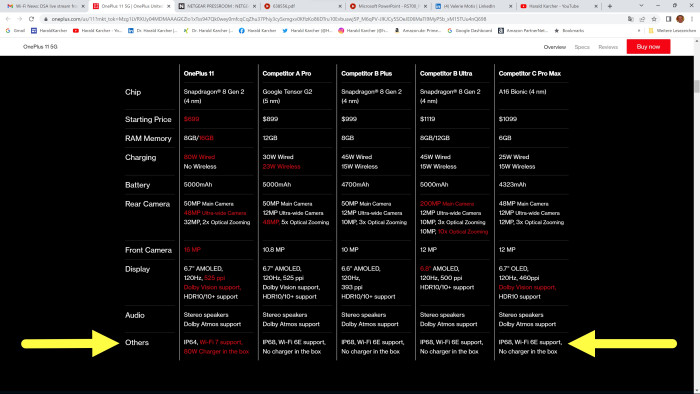Open the Chrome three-dot menu
Screen dimensions: 700x394
click(x=692, y=19)
